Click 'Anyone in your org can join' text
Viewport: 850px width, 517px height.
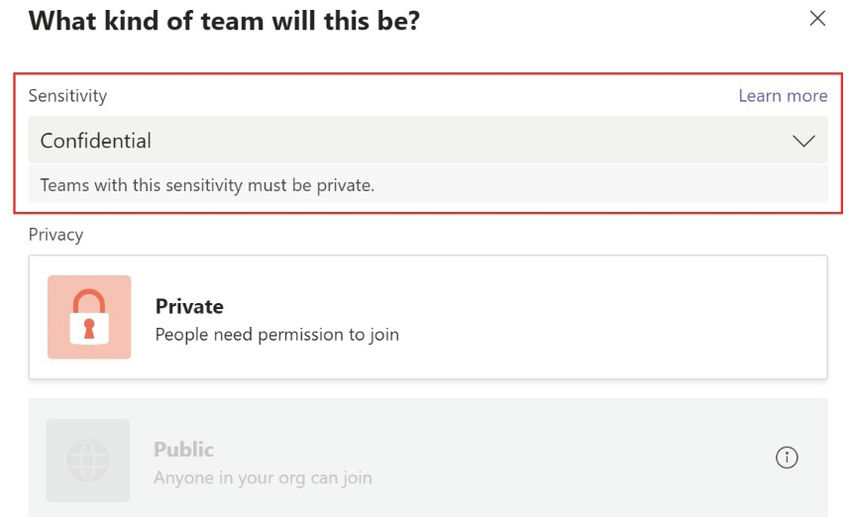point(263,478)
